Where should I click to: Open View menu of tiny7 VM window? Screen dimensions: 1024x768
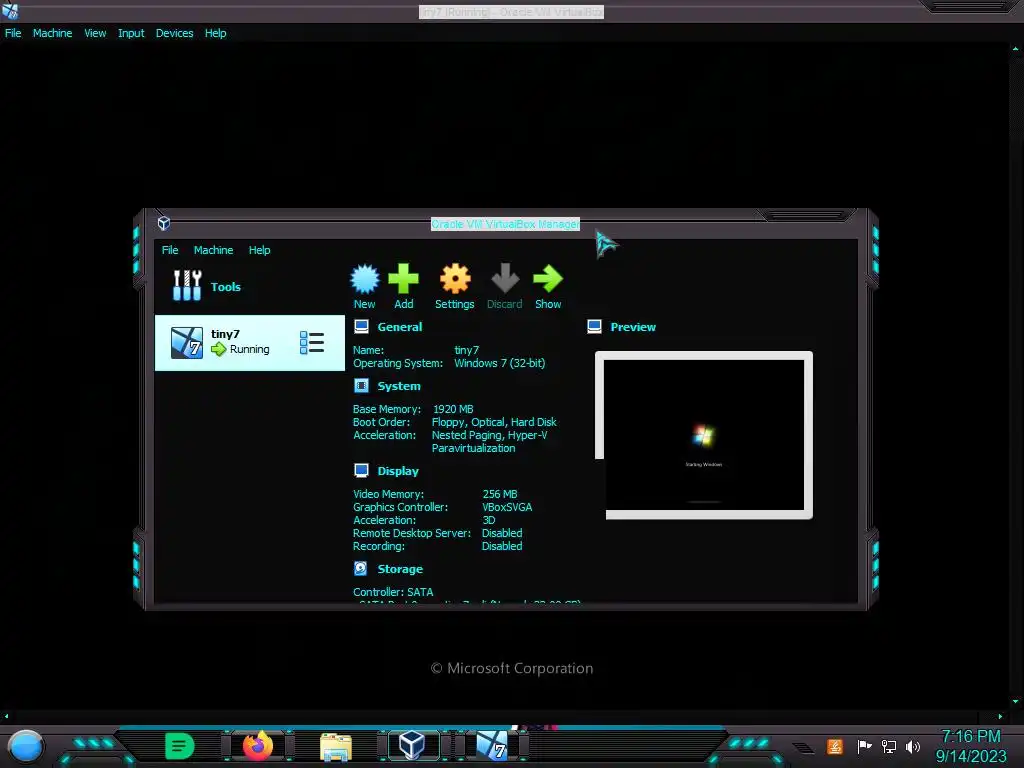[95, 33]
